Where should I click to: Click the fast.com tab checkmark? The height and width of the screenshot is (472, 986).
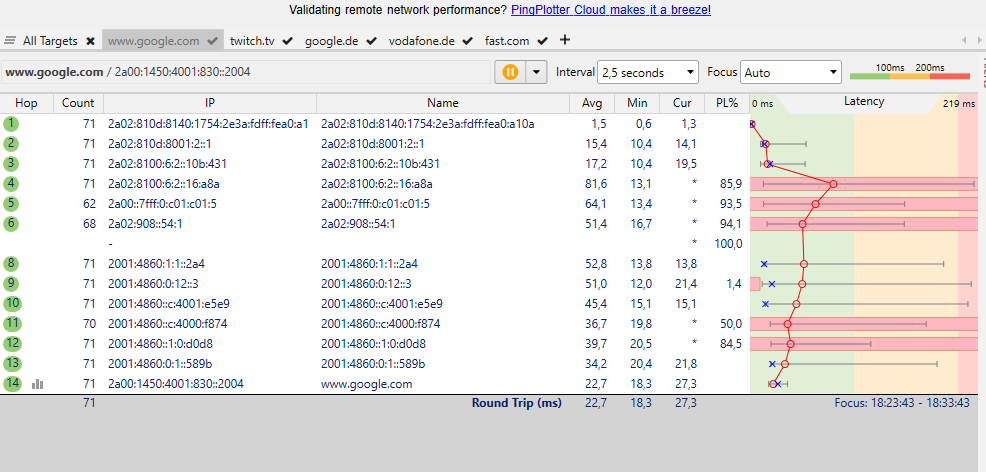pyautogui.click(x=543, y=41)
